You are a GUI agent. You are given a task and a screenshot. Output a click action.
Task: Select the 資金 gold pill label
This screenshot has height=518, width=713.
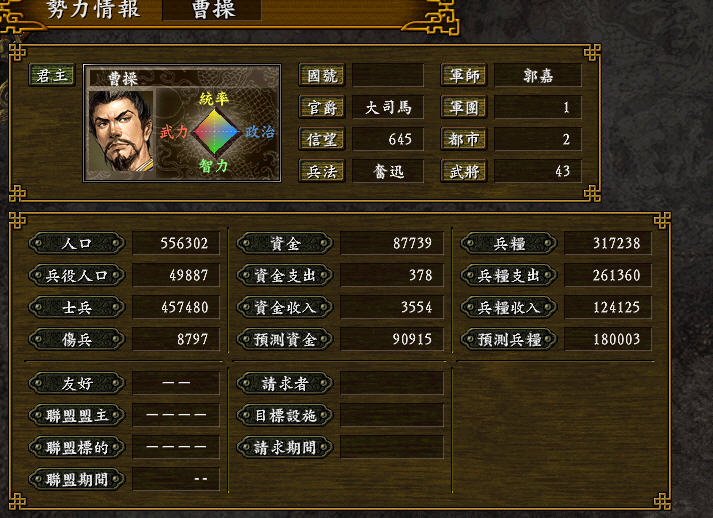tap(285, 243)
